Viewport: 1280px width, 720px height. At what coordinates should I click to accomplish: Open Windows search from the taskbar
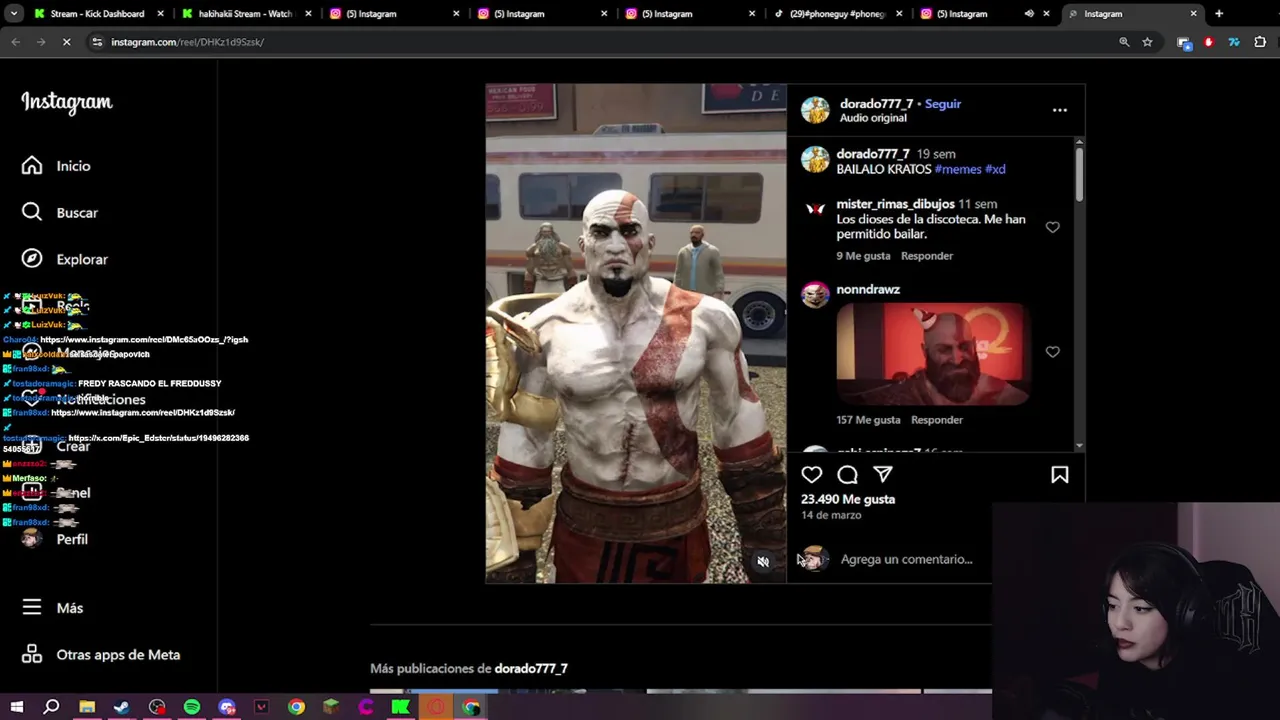click(51, 707)
